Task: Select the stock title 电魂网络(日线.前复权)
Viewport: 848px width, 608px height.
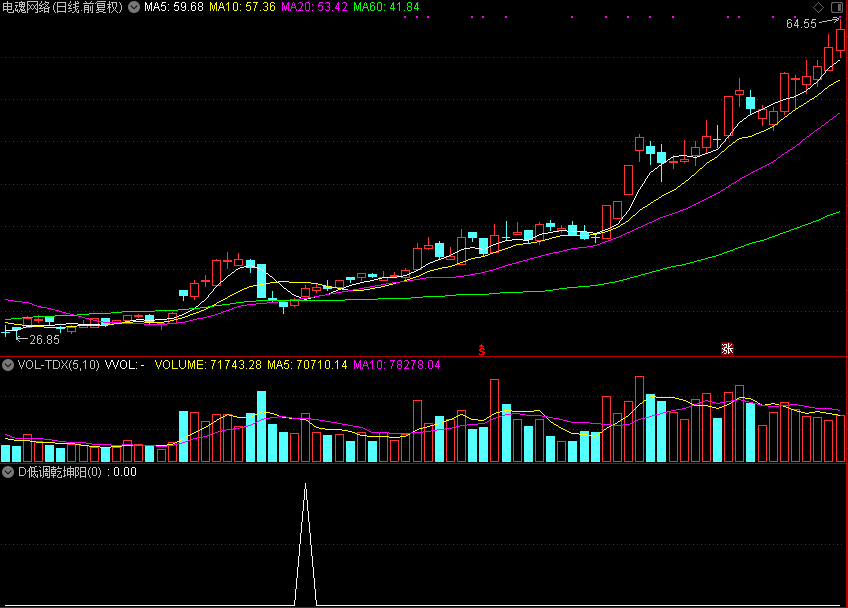Action: point(63,7)
